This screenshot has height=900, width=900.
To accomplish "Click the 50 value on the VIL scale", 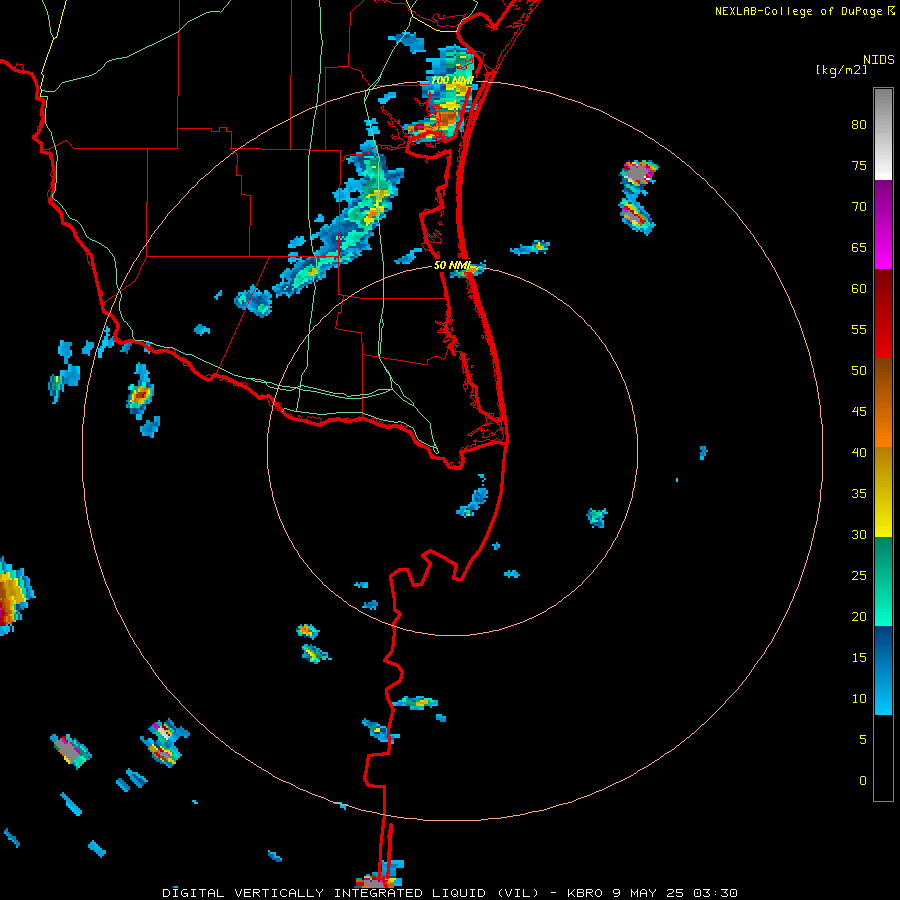I will click(x=859, y=371).
